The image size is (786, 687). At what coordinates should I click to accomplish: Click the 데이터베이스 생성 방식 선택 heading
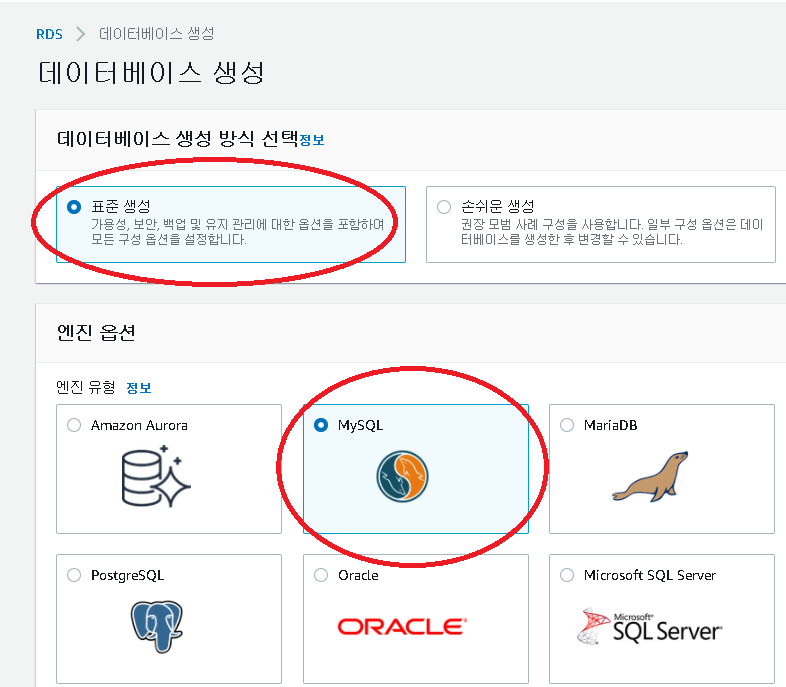coord(177,138)
